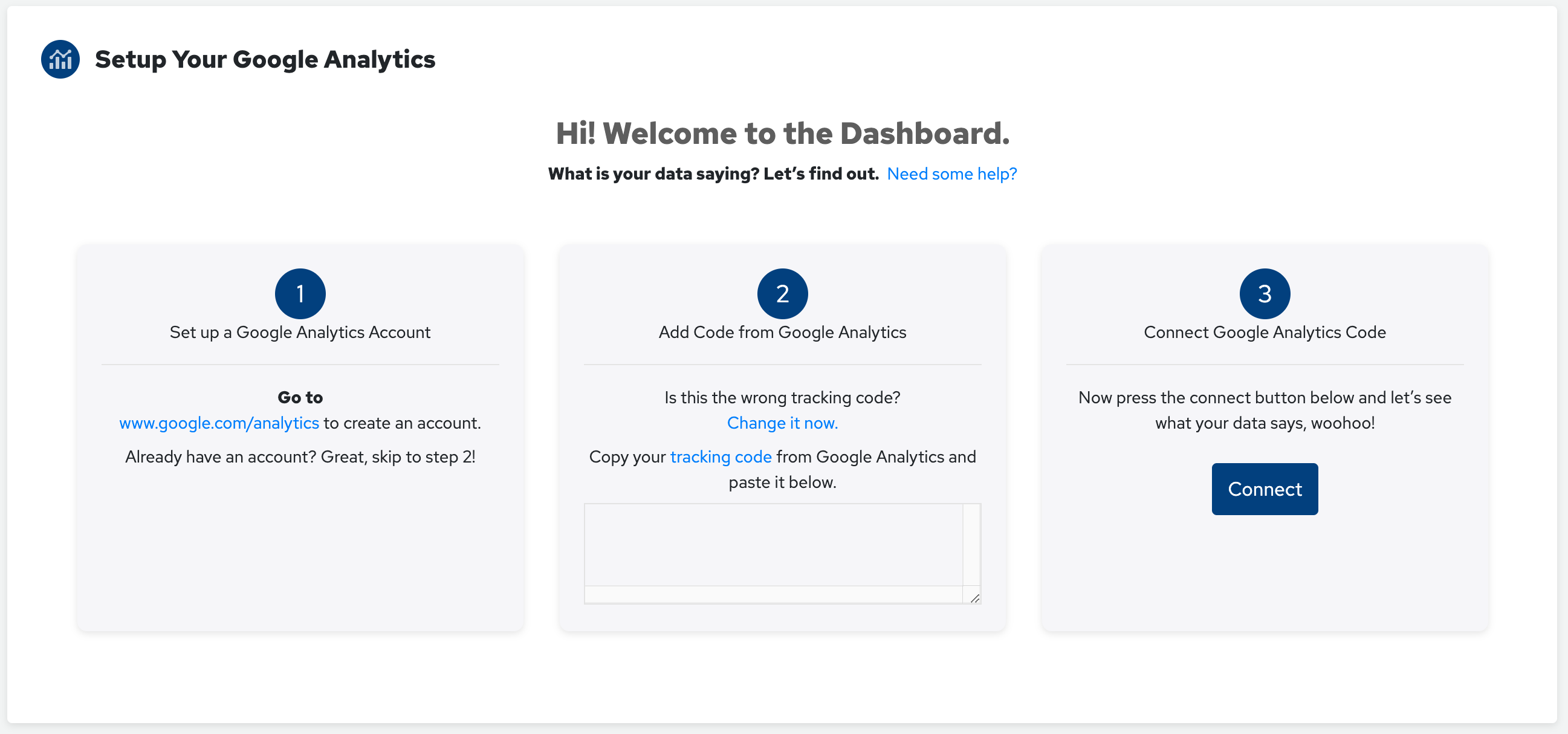Screen dimensions: 1568x734
Task: Click the 'Need some help?' link
Action: 951,174
